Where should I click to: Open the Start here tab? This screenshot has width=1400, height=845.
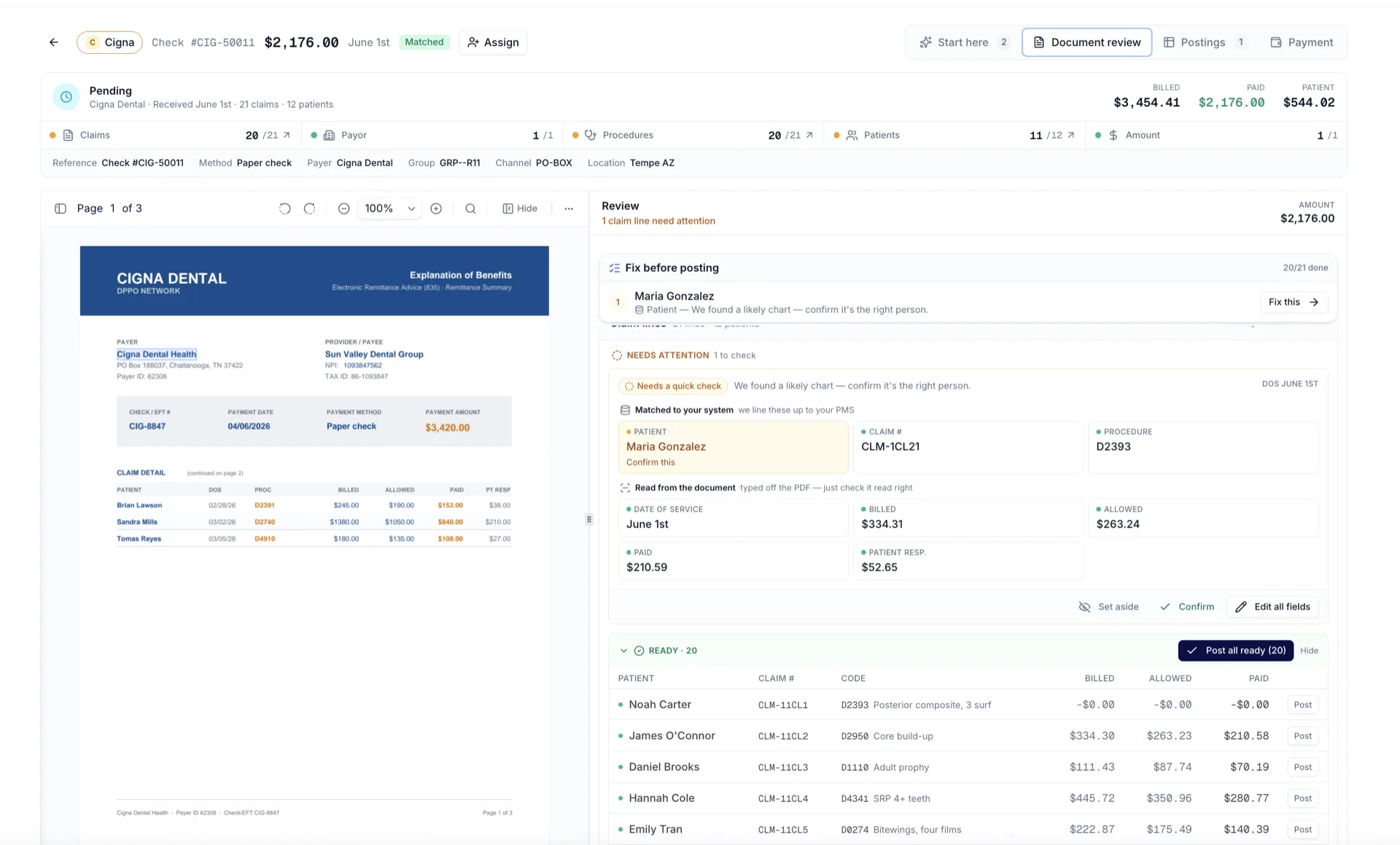click(x=964, y=42)
